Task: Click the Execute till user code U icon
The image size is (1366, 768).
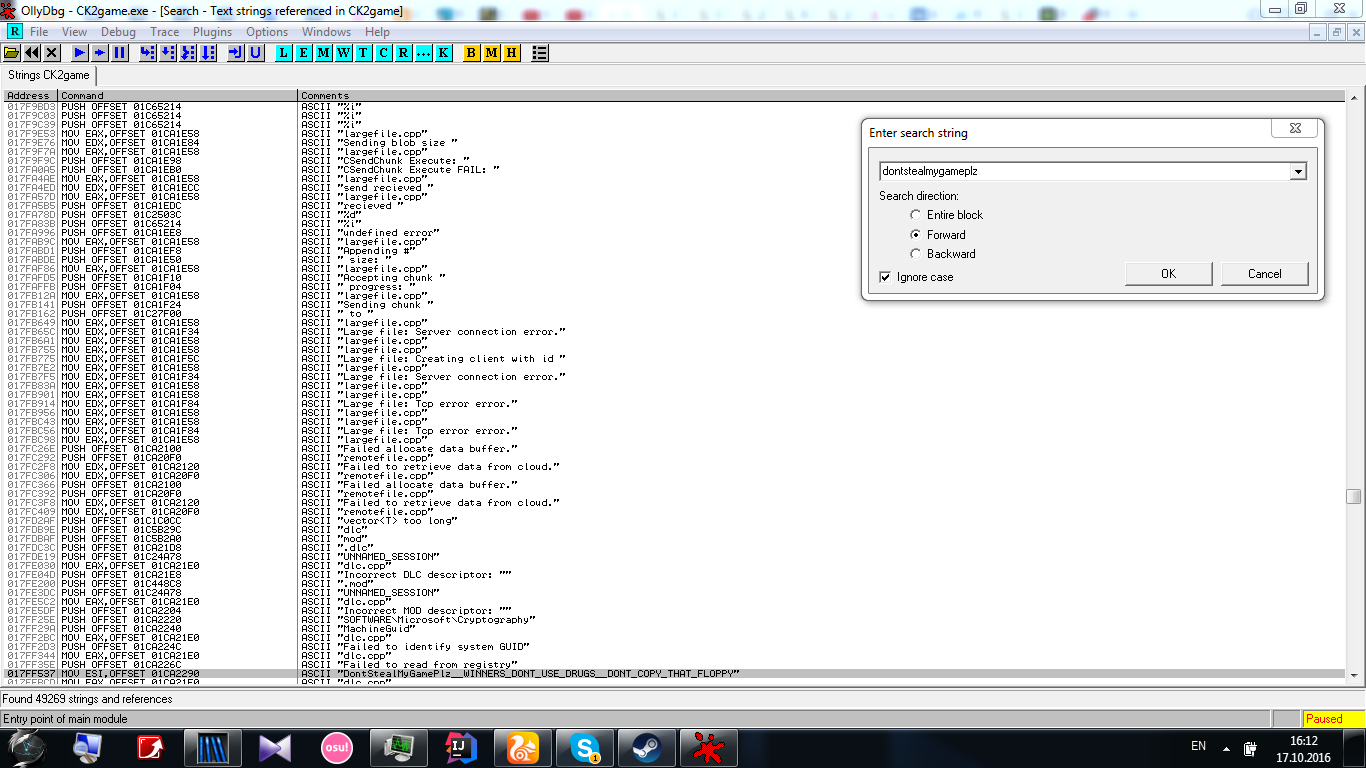Action: click(x=256, y=53)
